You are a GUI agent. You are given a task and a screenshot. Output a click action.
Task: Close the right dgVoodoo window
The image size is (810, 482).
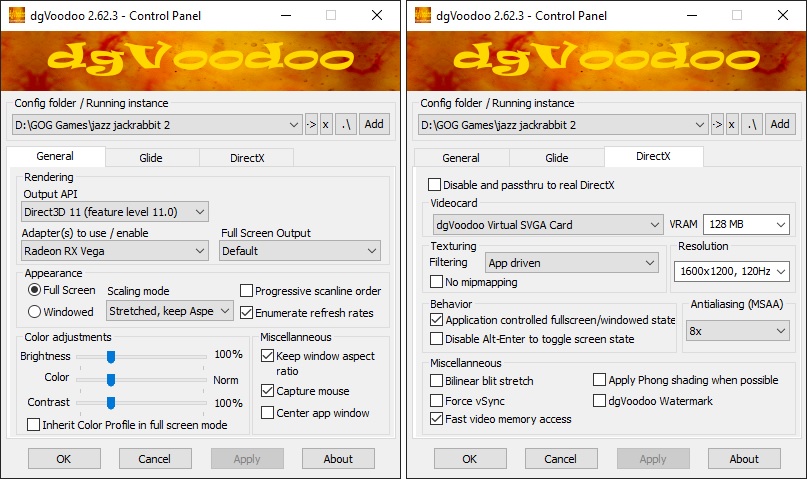[783, 15]
